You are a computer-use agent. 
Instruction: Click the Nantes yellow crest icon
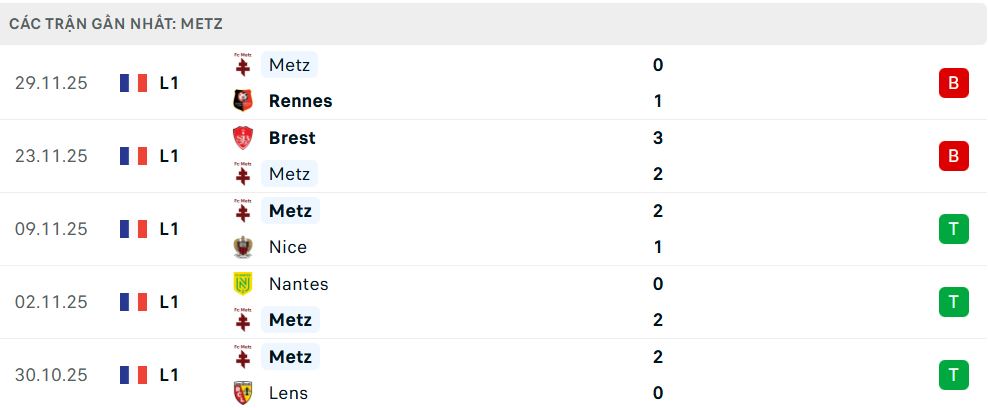pyautogui.click(x=242, y=284)
